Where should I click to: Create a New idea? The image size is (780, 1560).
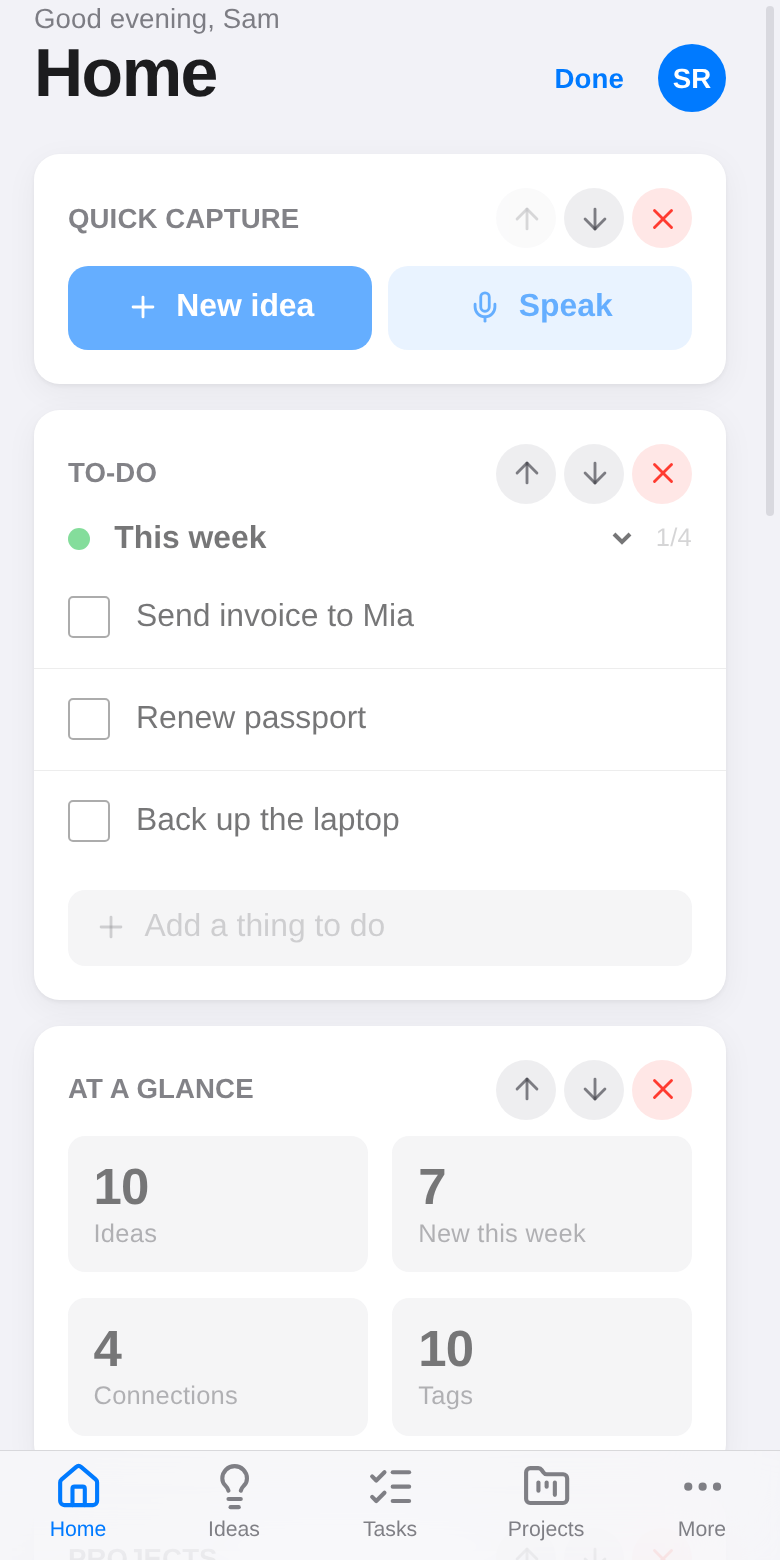(x=220, y=308)
